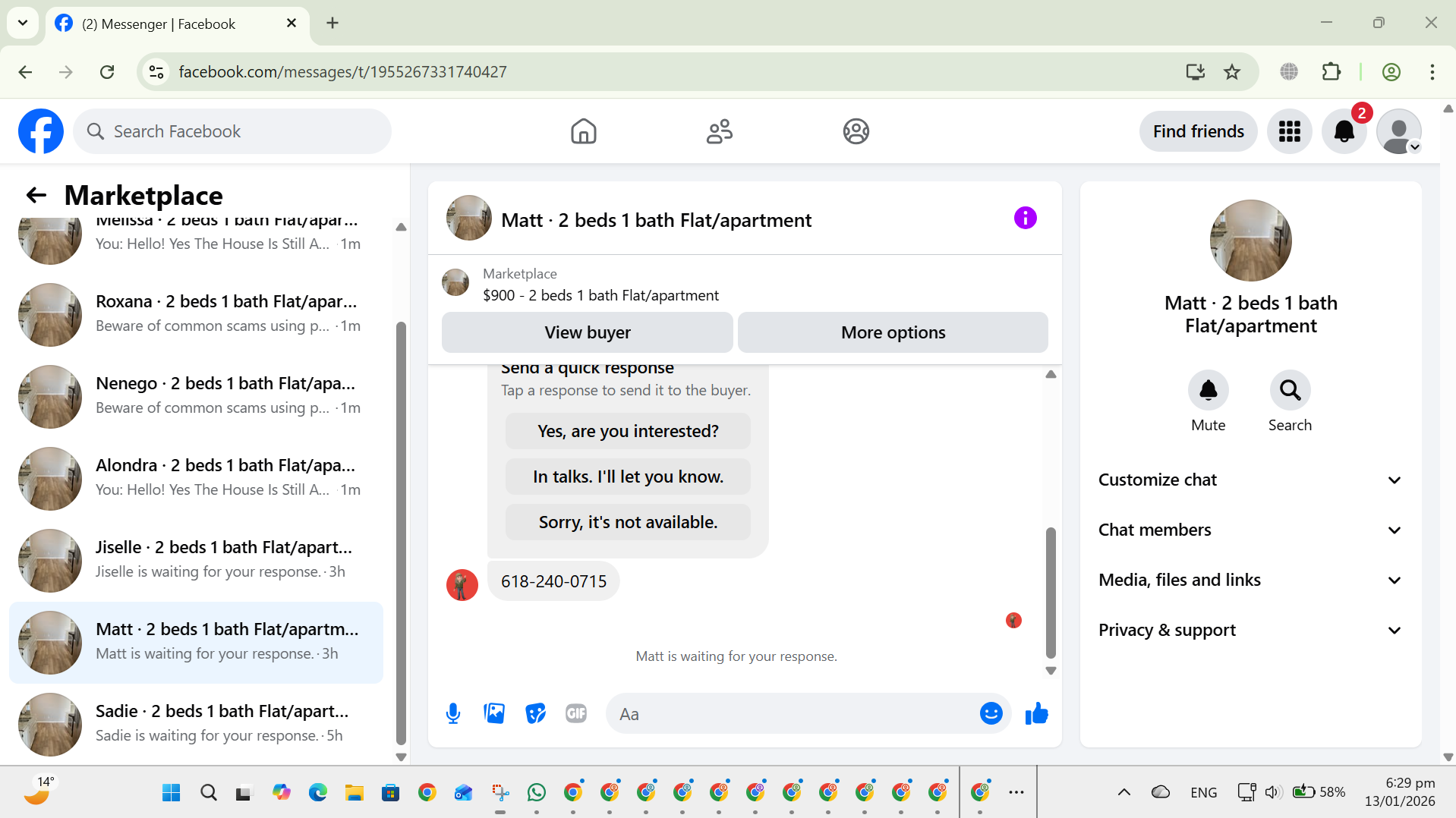Open the account profile avatar menu
Screen dimensions: 1456x818
(x=1398, y=131)
